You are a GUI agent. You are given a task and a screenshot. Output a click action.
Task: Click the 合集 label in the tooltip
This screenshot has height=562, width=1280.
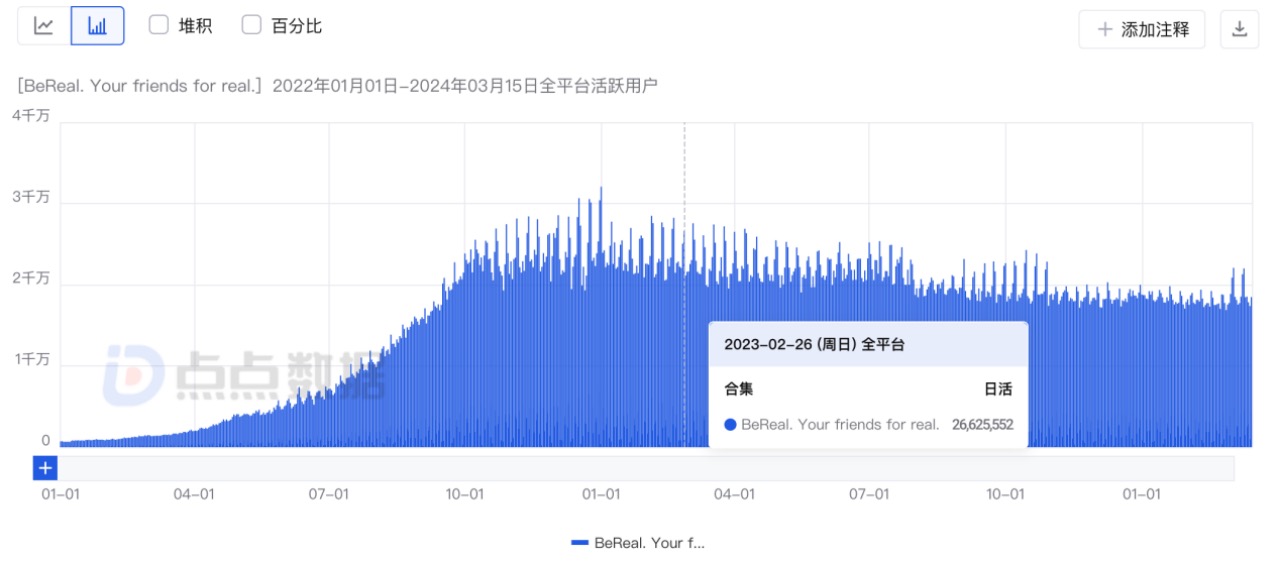click(739, 389)
